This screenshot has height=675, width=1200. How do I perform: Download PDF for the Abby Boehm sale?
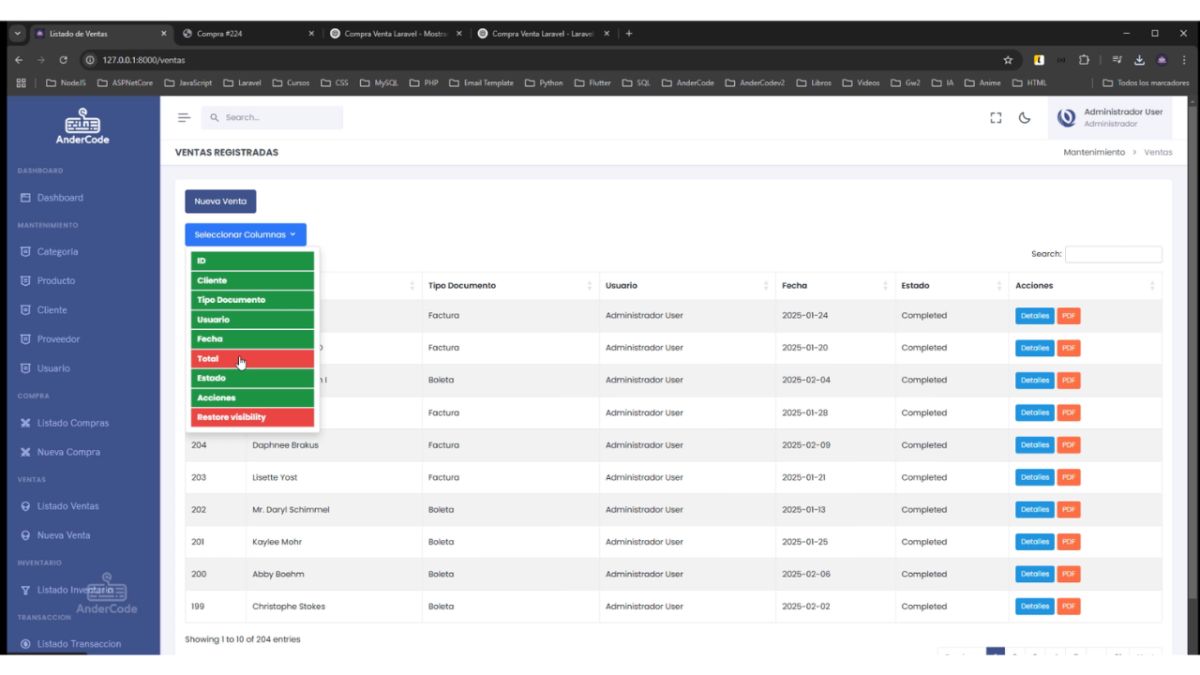pyautogui.click(x=1068, y=574)
